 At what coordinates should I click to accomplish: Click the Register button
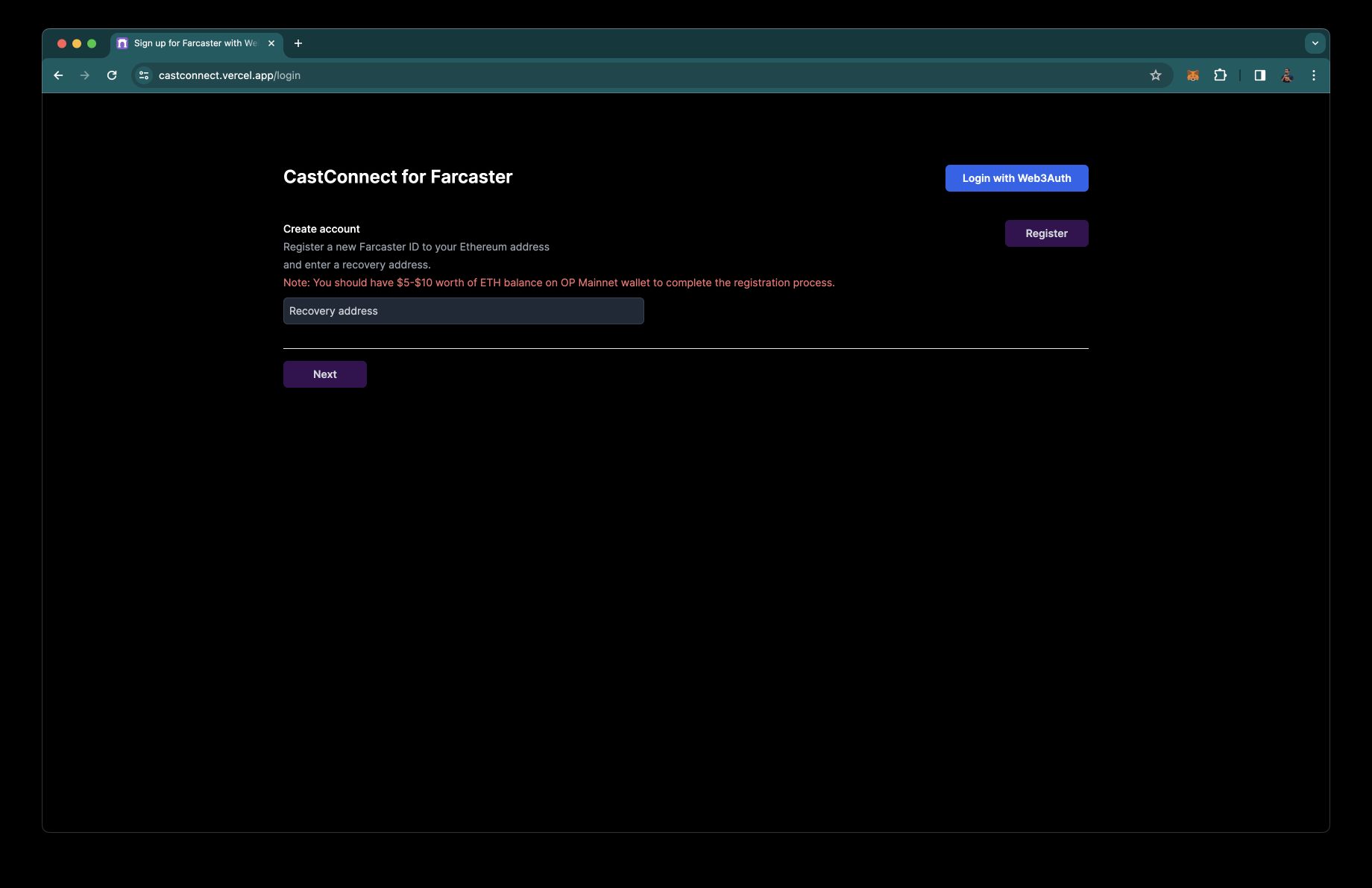click(1047, 233)
